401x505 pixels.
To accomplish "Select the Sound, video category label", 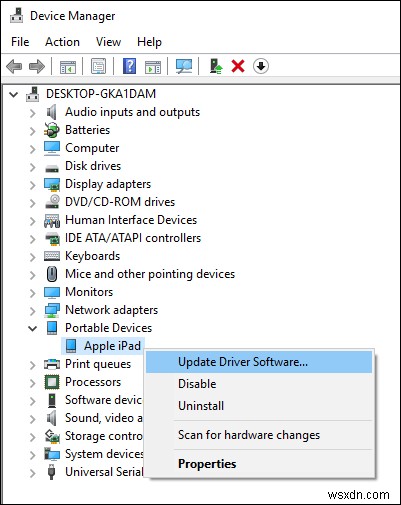I will (104, 418).
